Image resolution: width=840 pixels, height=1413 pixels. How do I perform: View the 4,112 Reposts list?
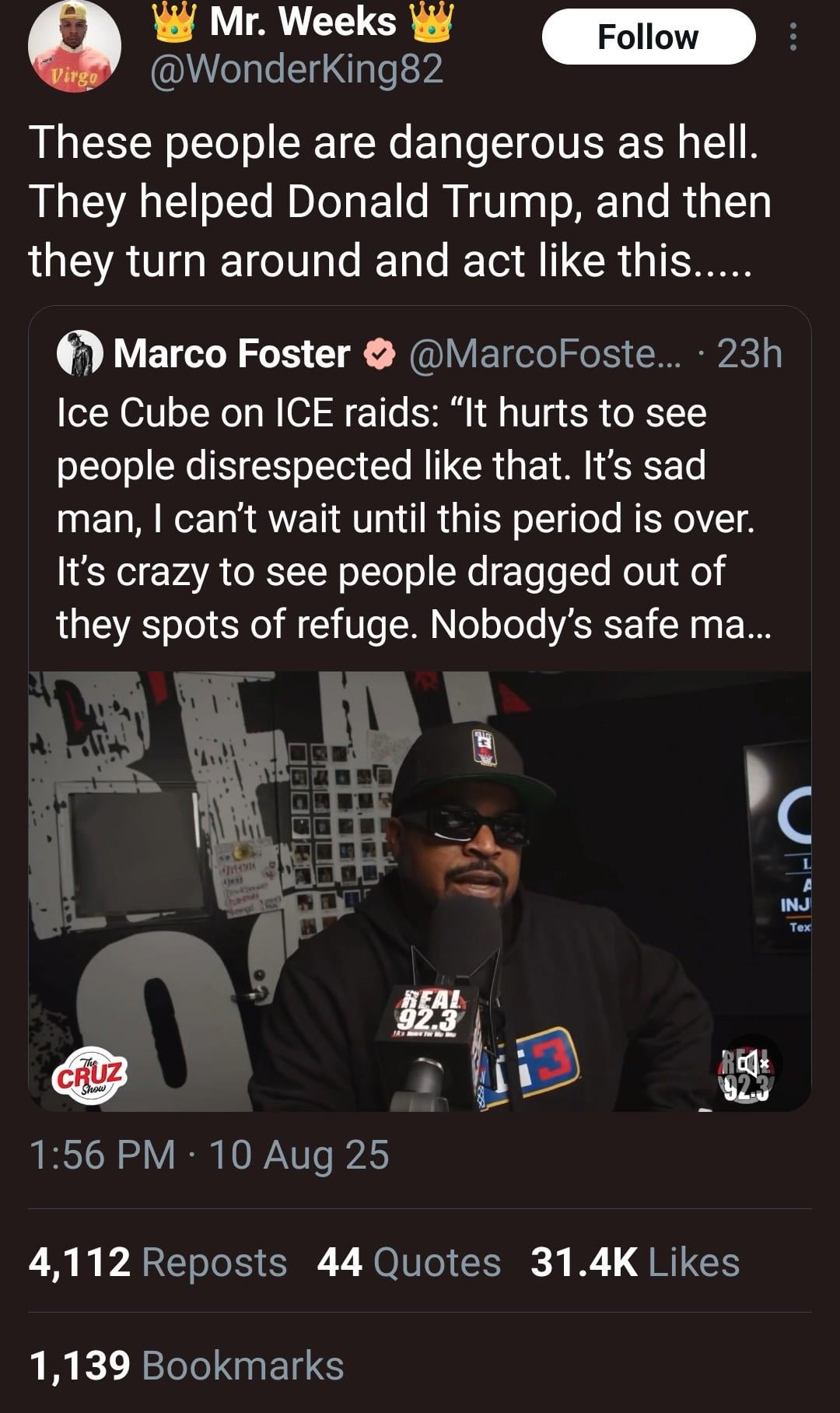[x=158, y=1262]
